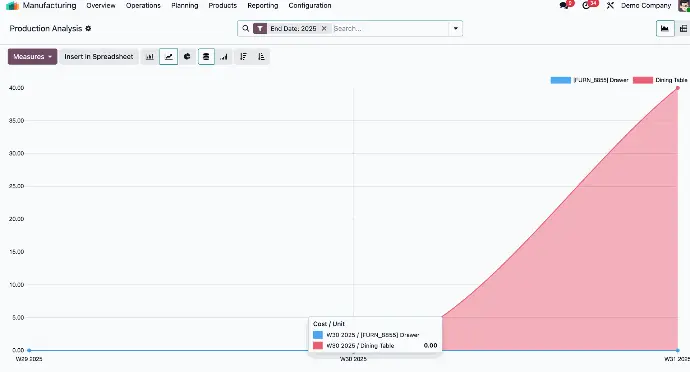Open the Configuration menu

point(310,6)
